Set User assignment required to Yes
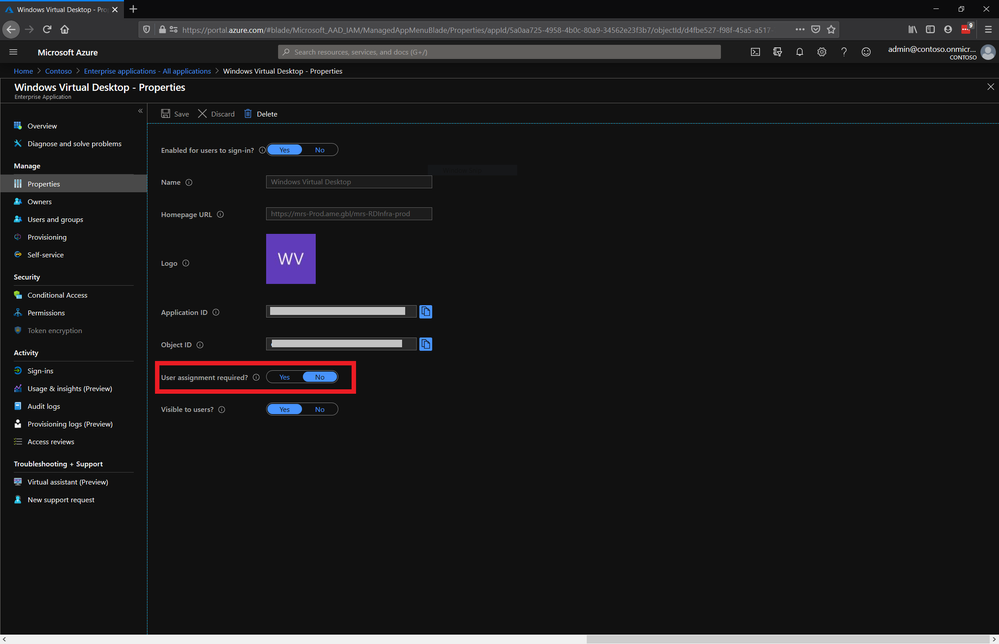Viewport: 999px width, 644px height. [283, 377]
